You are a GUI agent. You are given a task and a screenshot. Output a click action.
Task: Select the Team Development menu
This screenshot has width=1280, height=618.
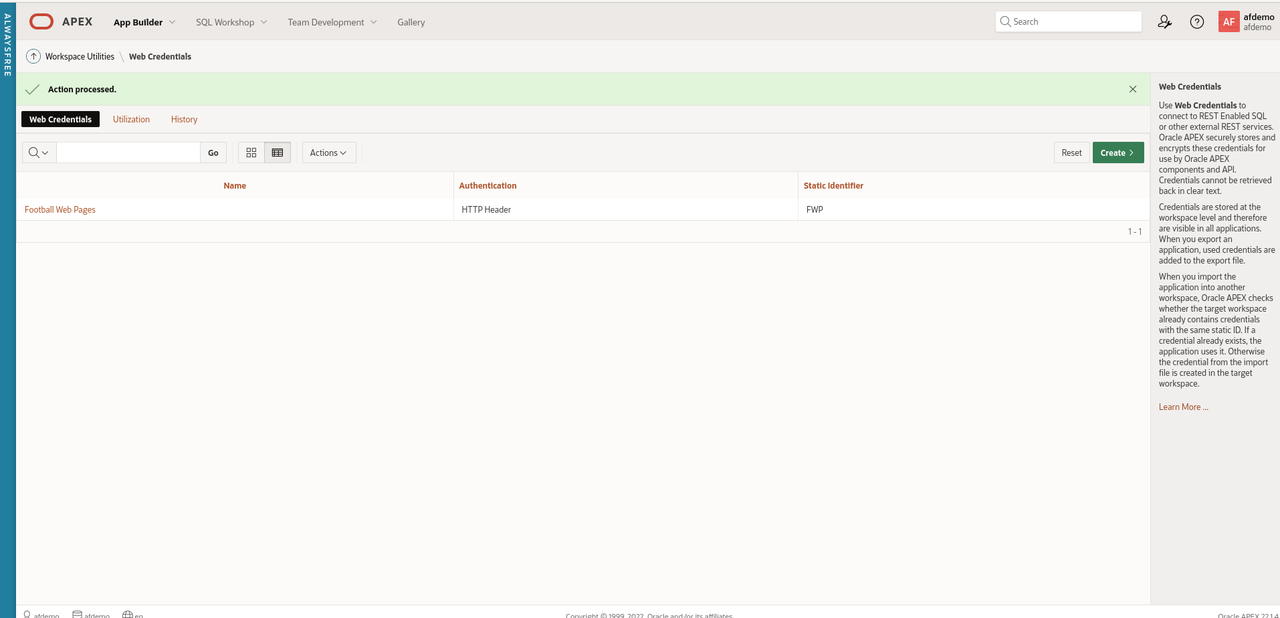point(325,21)
